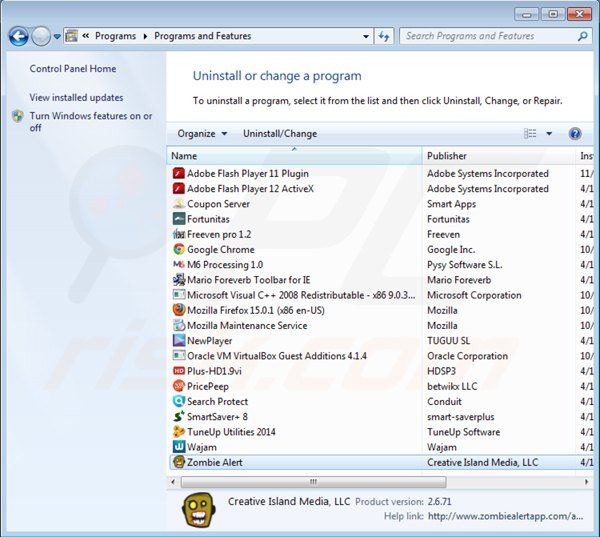Click the blue Help question mark icon
Viewport: 600px width, 537px height.
tap(575, 134)
